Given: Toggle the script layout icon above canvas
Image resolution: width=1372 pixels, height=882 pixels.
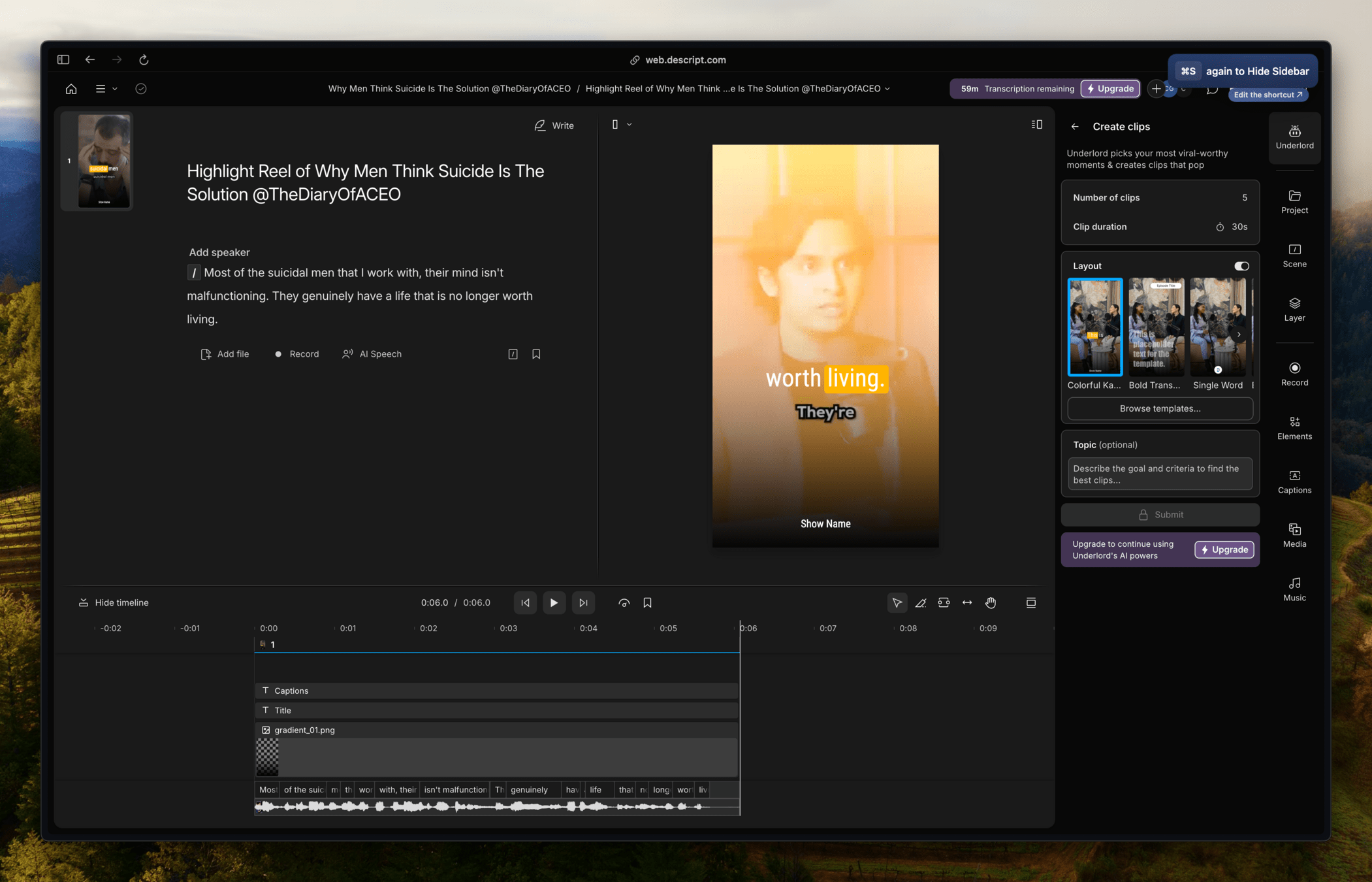Looking at the screenshot, I should click(1036, 124).
